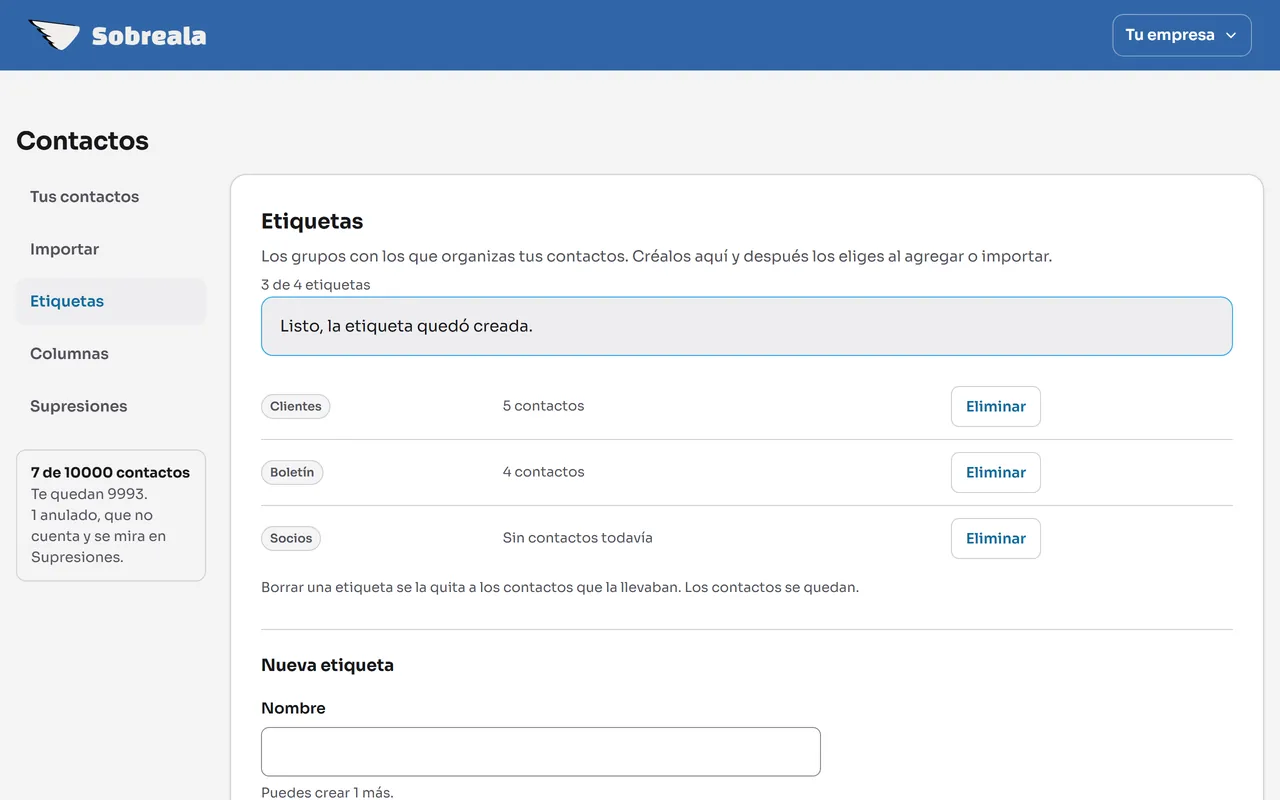1280x800 pixels.
Task: Click the Sobreala brand name
Action: coord(149,36)
